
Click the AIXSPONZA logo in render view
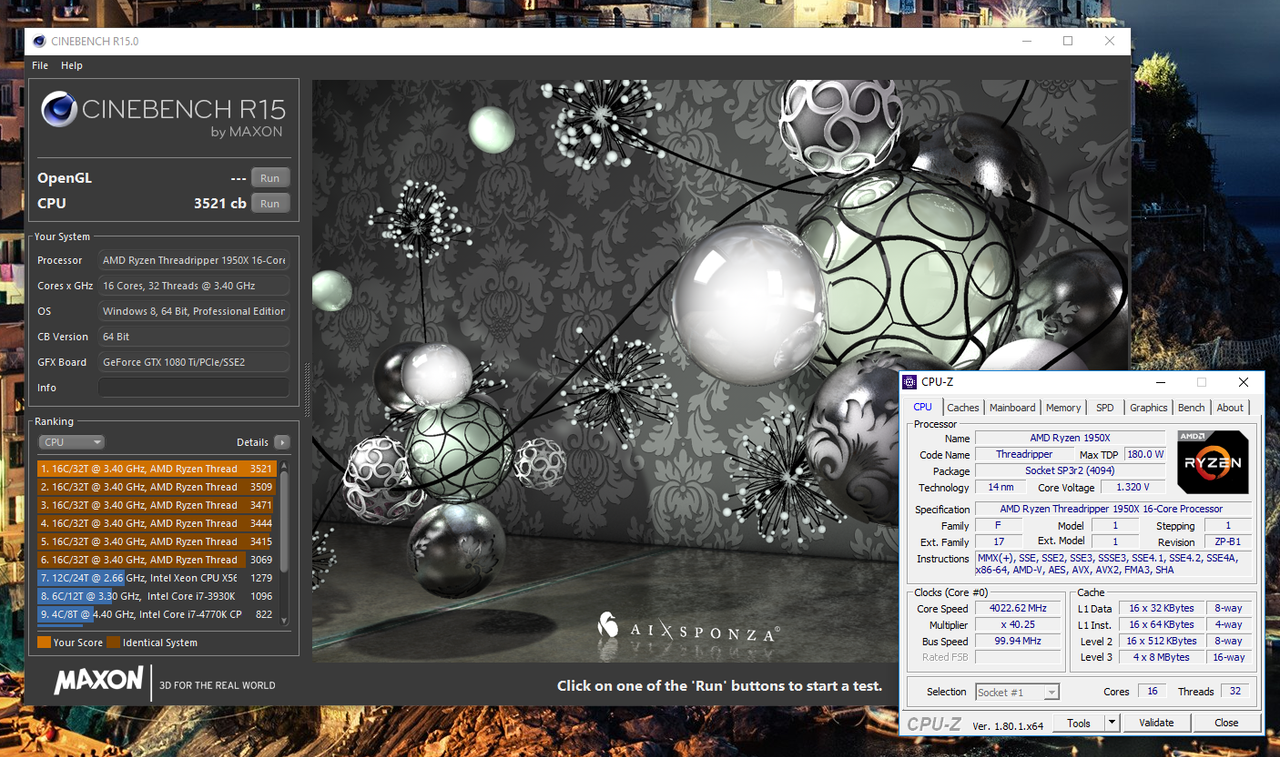click(x=688, y=628)
